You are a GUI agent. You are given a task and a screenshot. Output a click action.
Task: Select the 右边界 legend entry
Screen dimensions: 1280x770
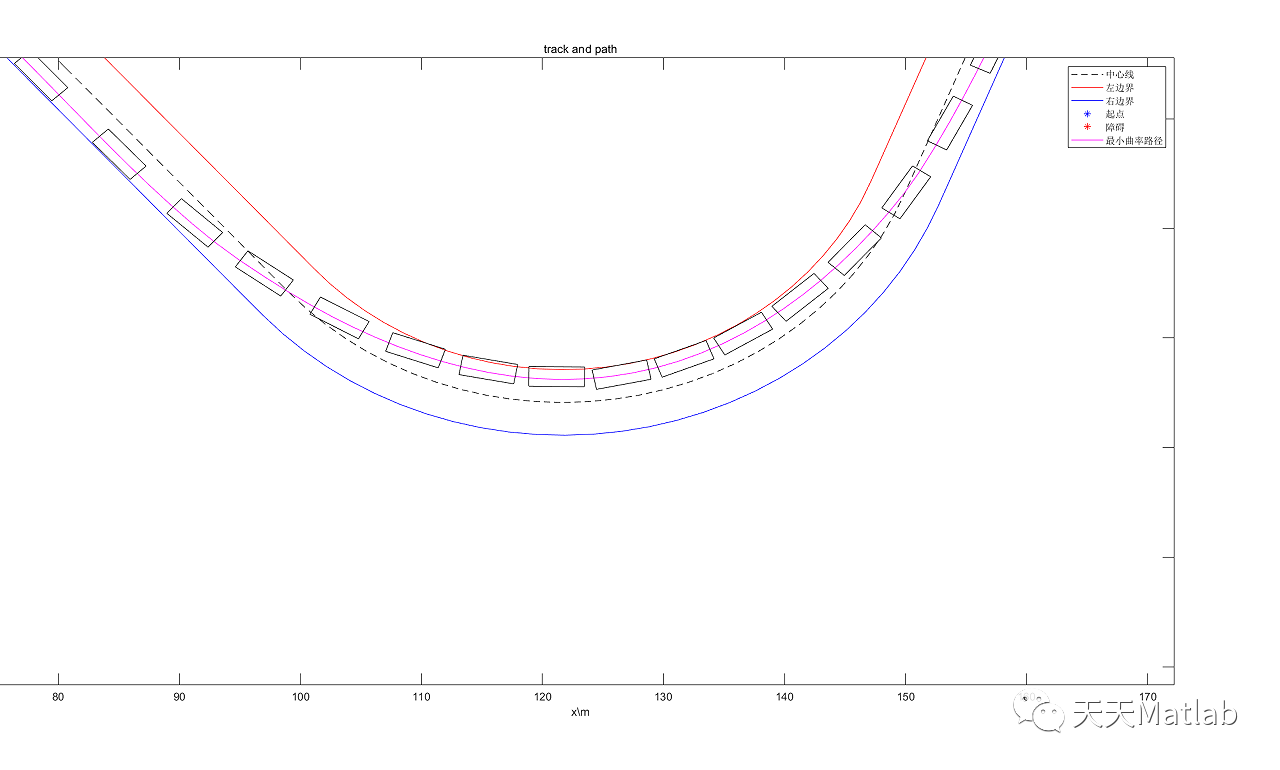pyautogui.click(x=1120, y=101)
